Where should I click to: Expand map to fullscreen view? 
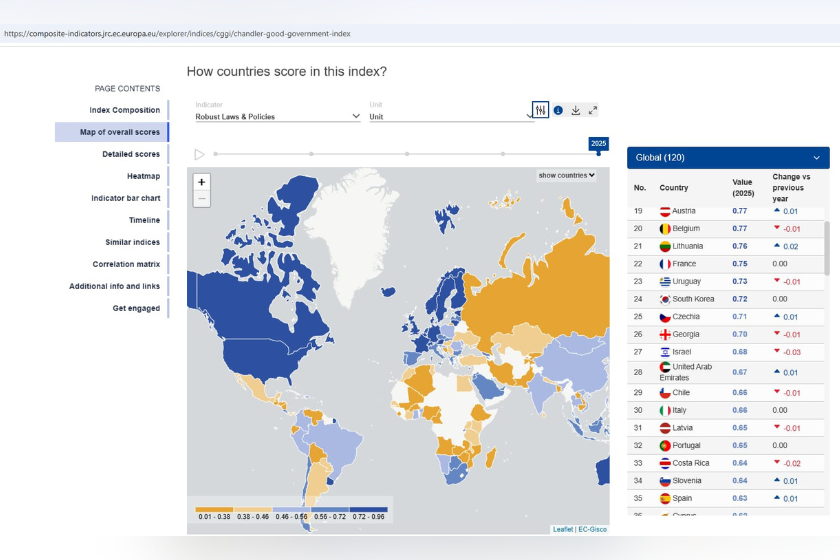pos(592,110)
